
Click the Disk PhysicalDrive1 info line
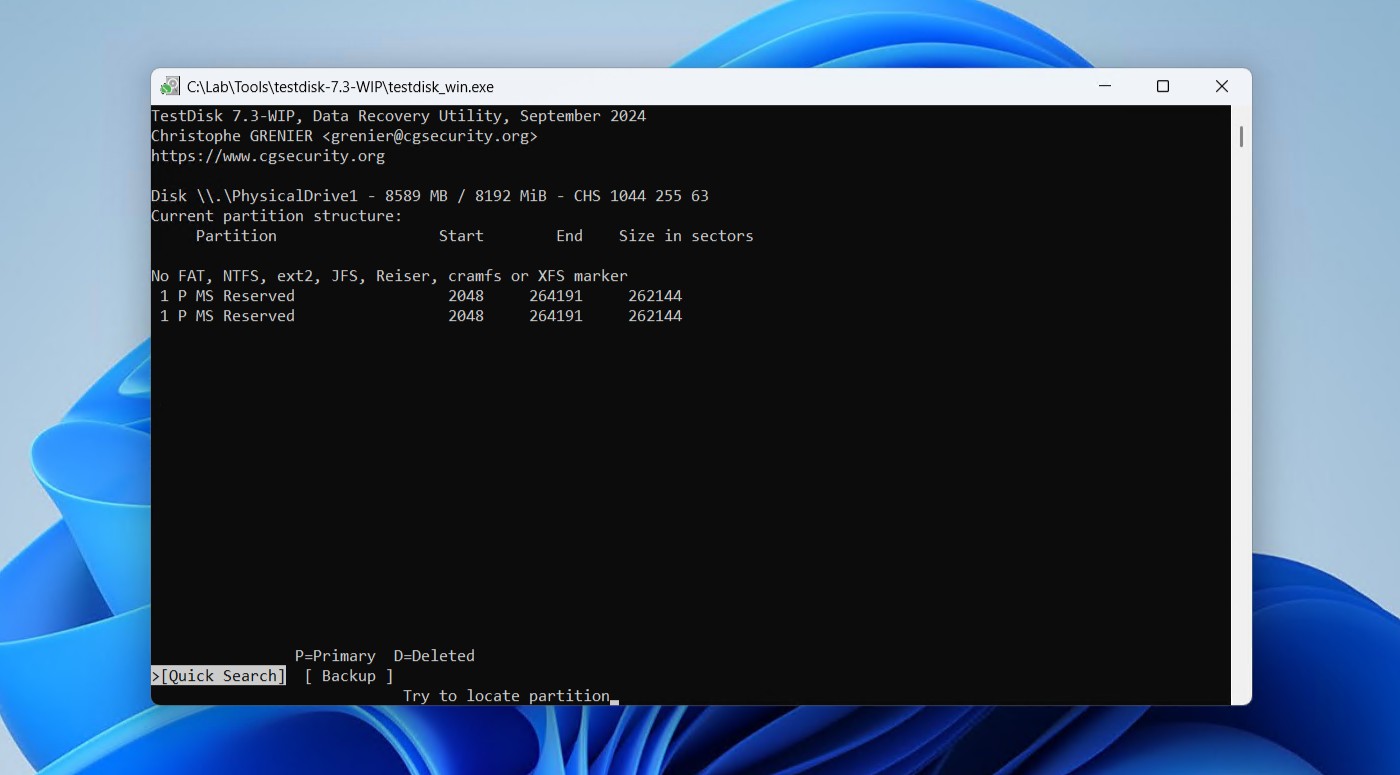pyautogui.click(x=429, y=196)
